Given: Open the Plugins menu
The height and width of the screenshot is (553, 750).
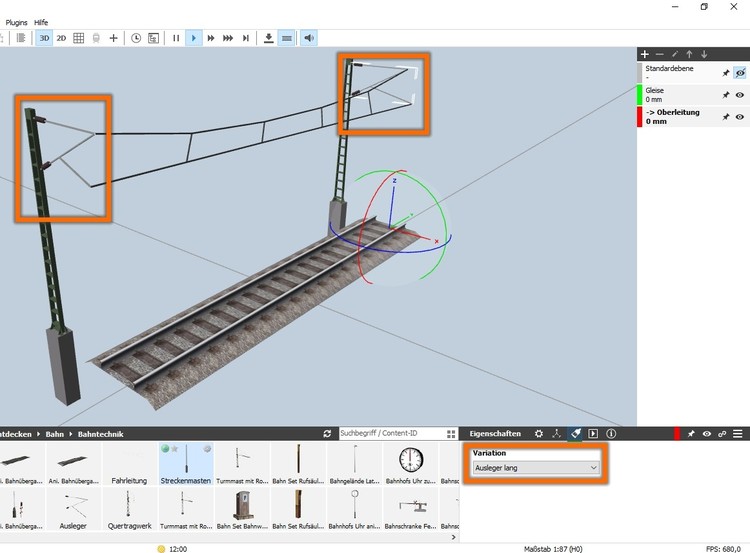Looking at the screenshot, I should click(16, 22).
